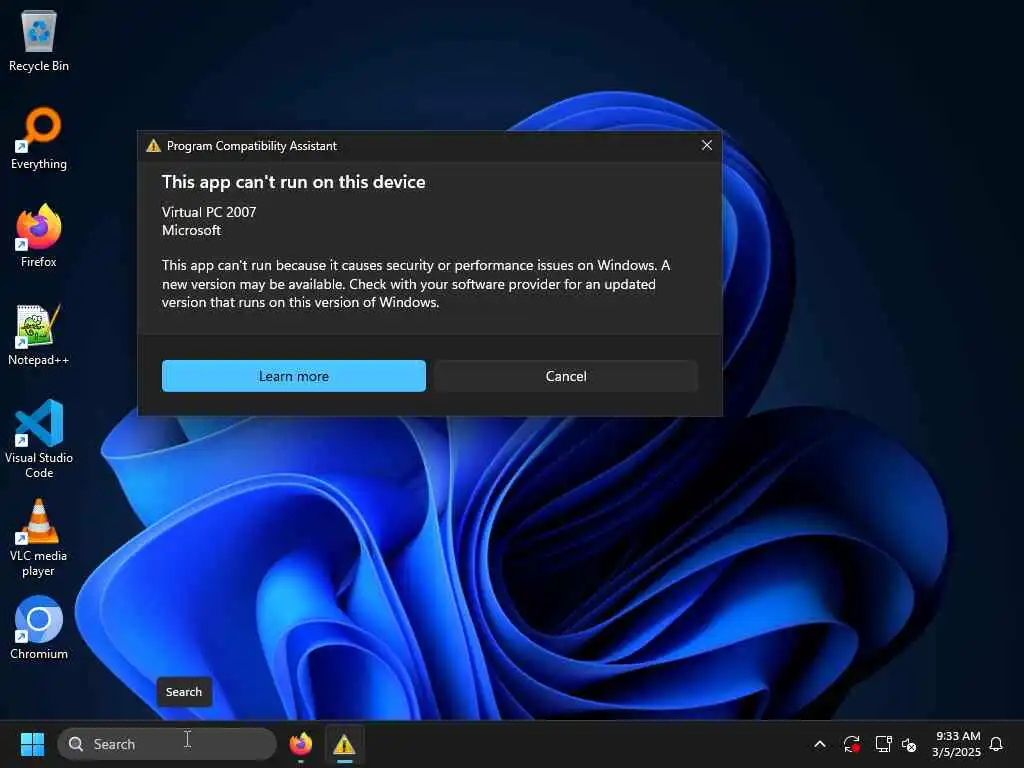Screen dimensions: 1024x768
Task: Open the clock showing 9:33 AM
Action: (x=957, y=744)
